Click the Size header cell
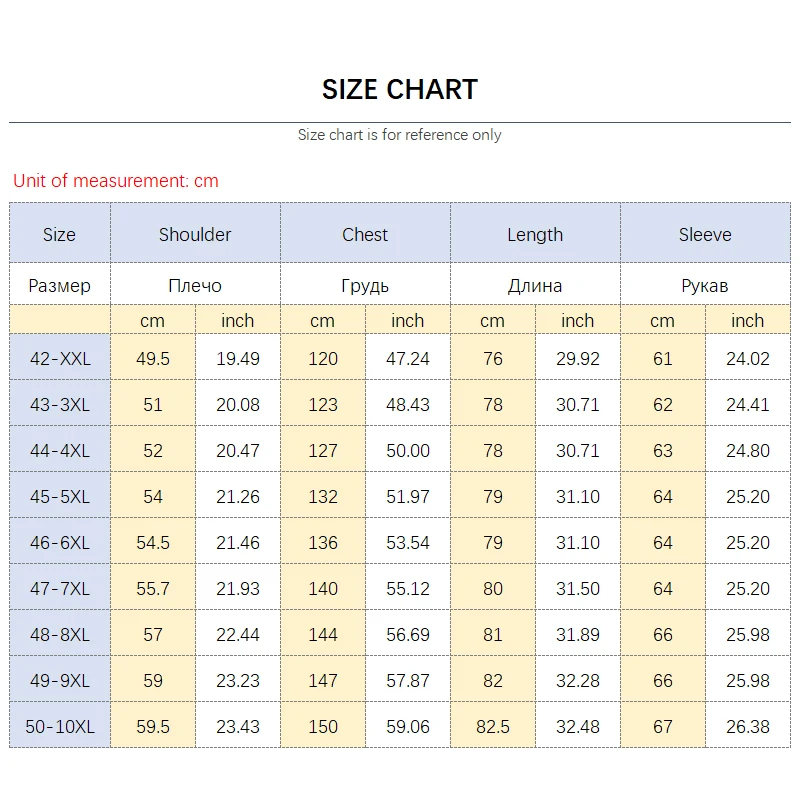 [59, 235]
